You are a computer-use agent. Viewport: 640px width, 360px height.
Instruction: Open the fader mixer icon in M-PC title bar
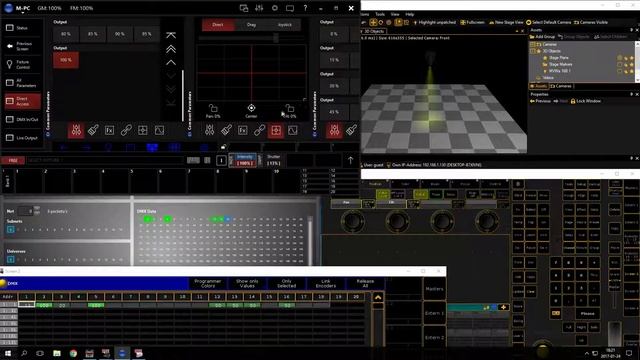pos(259,8)
